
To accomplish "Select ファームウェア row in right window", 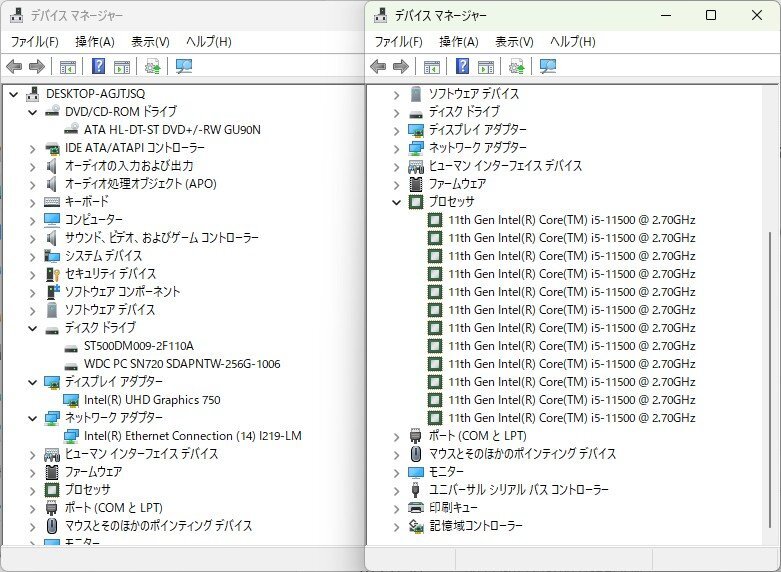I will tap(457, 184).
